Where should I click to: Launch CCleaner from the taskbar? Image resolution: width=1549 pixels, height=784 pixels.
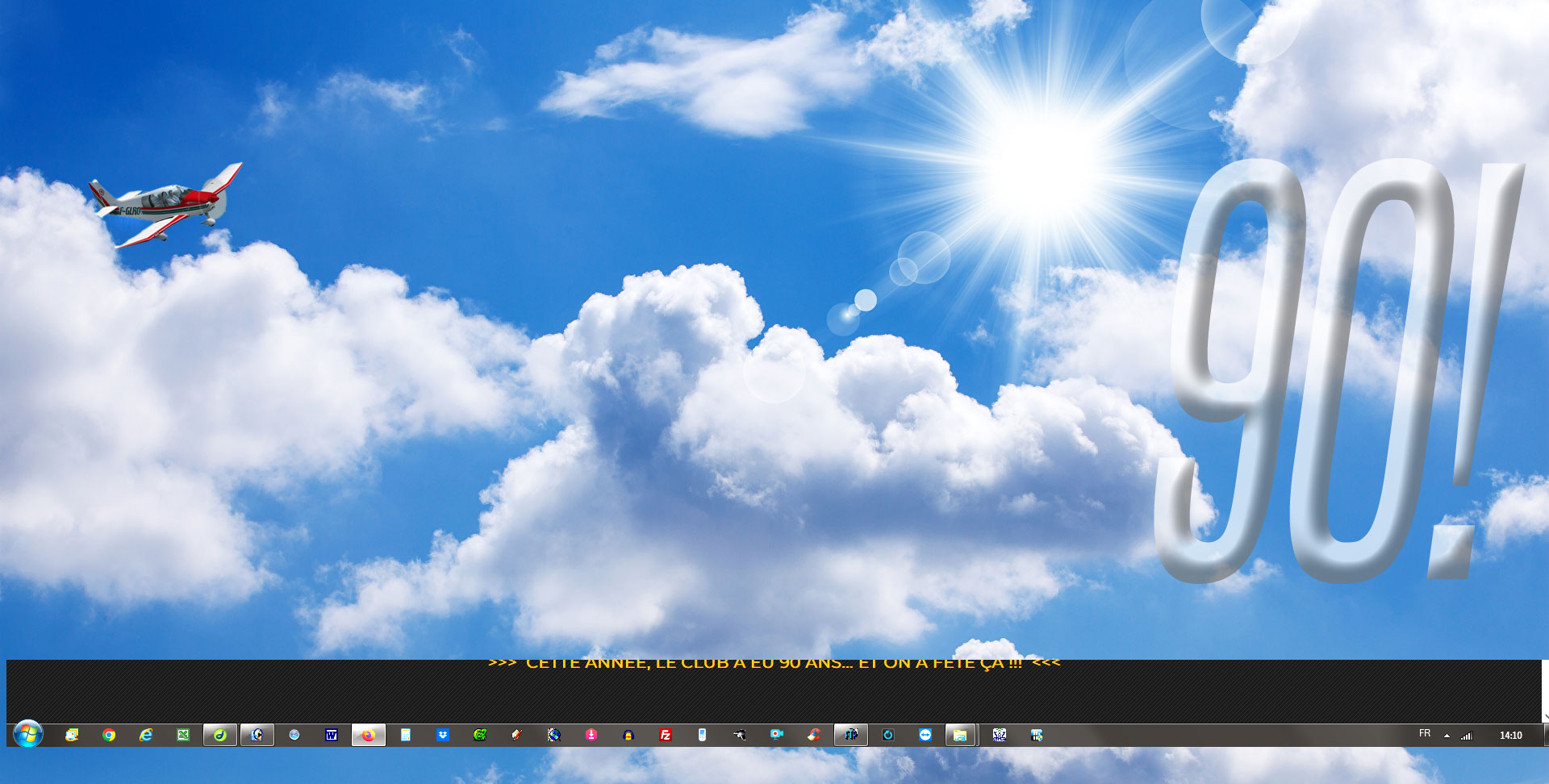pyautogui.click(x=814, y=735)
